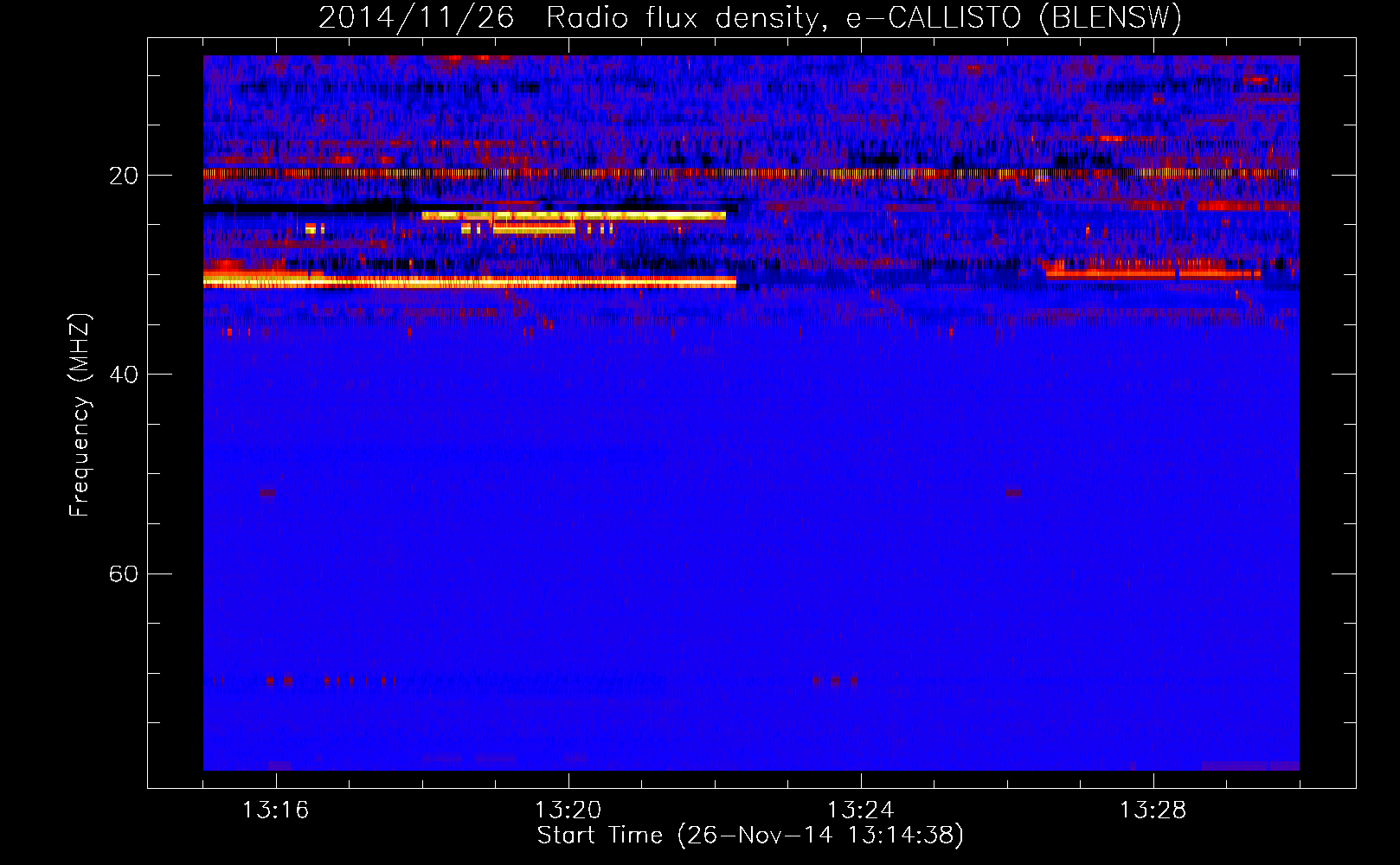This screenshot has width=1400, height=865.
Task: Click the Start Time axis label
Action: pyautogui.click(x=750, y=836)
